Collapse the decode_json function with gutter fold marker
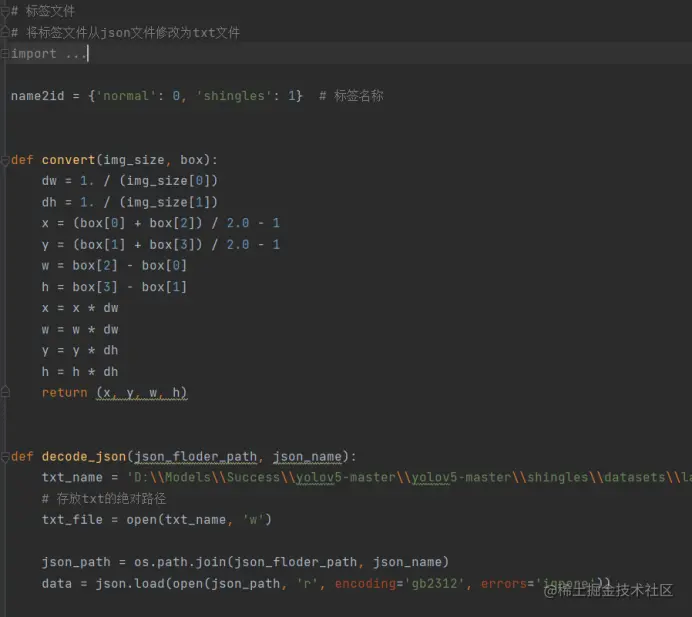The height and width of the screenshot is (617, 692). [x=5, y=456]
